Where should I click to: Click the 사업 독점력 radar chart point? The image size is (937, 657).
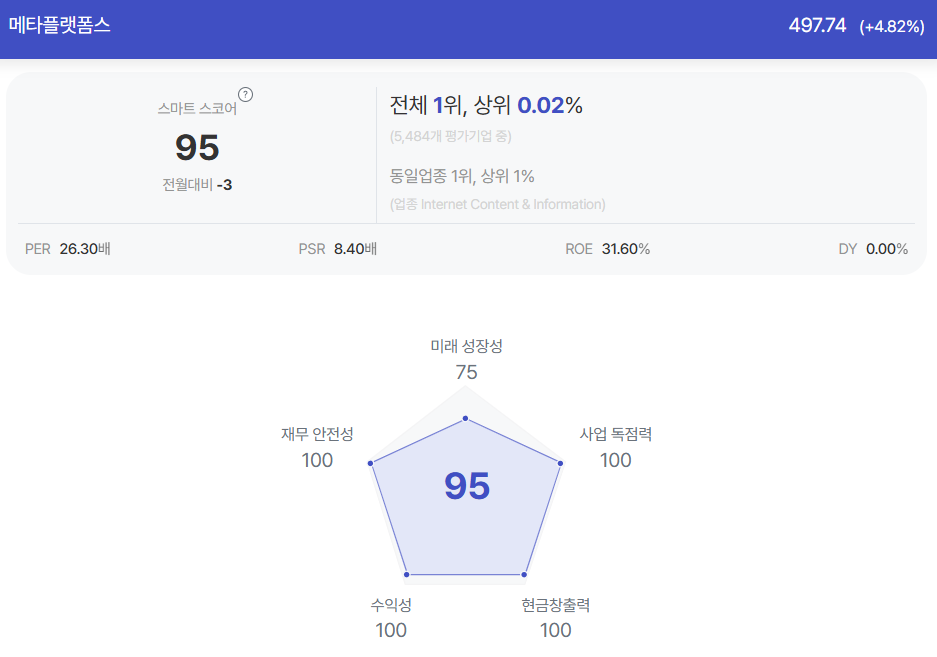(561, 463)
